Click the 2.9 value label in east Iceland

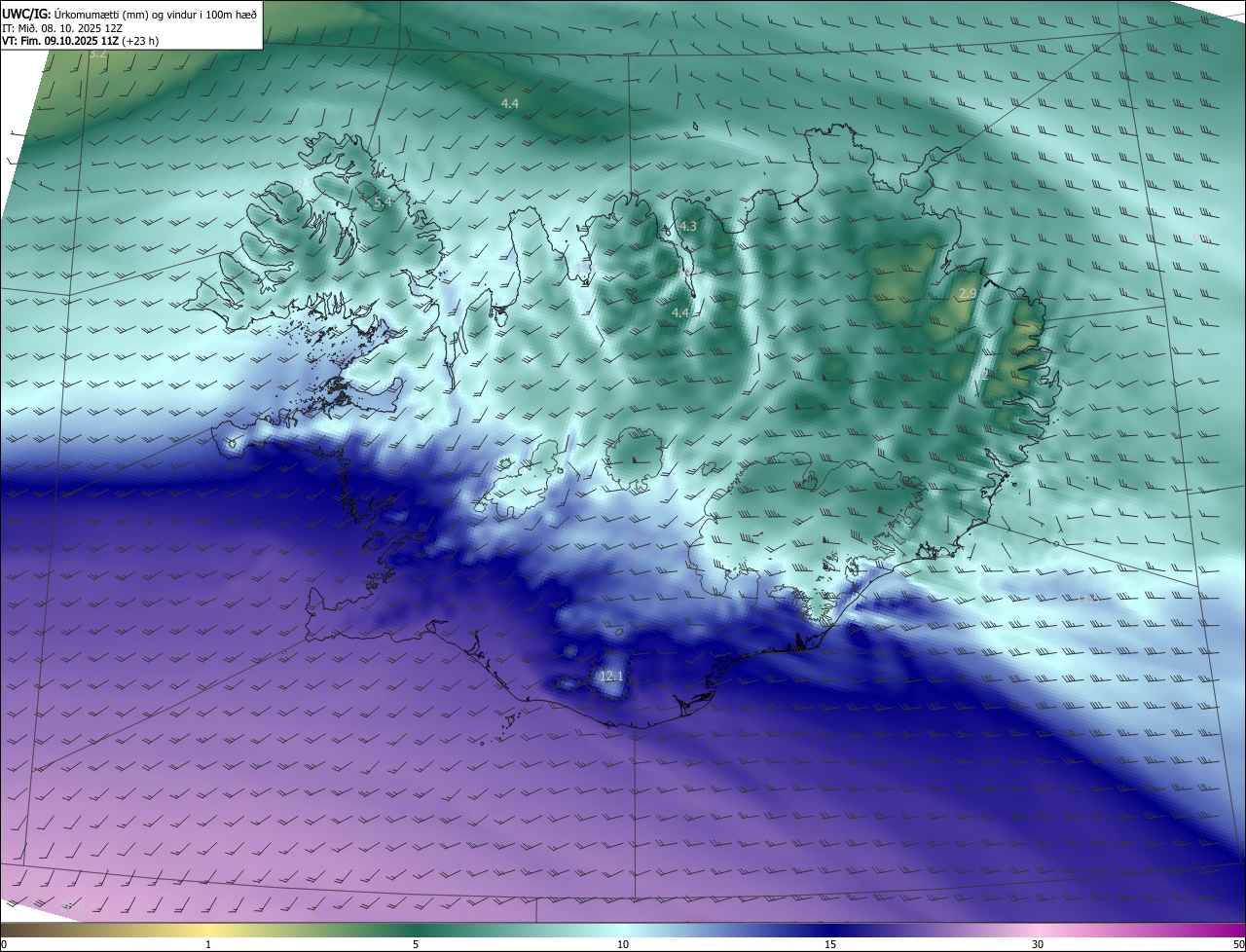(968, 293)
